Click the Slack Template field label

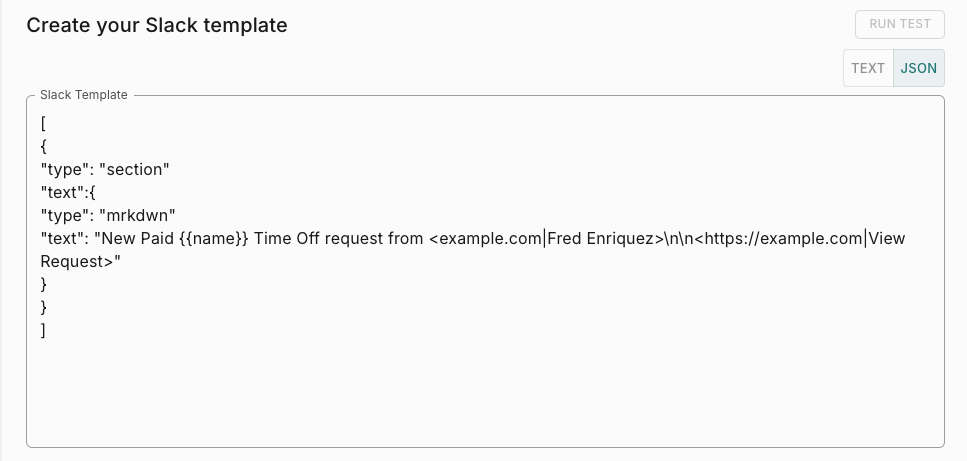pos(84,95)
